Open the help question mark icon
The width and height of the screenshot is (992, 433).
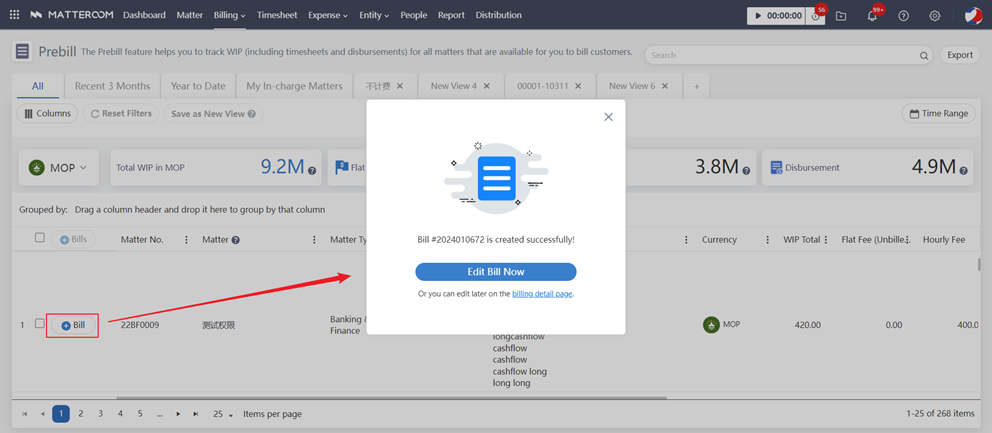tap(903, 16)
